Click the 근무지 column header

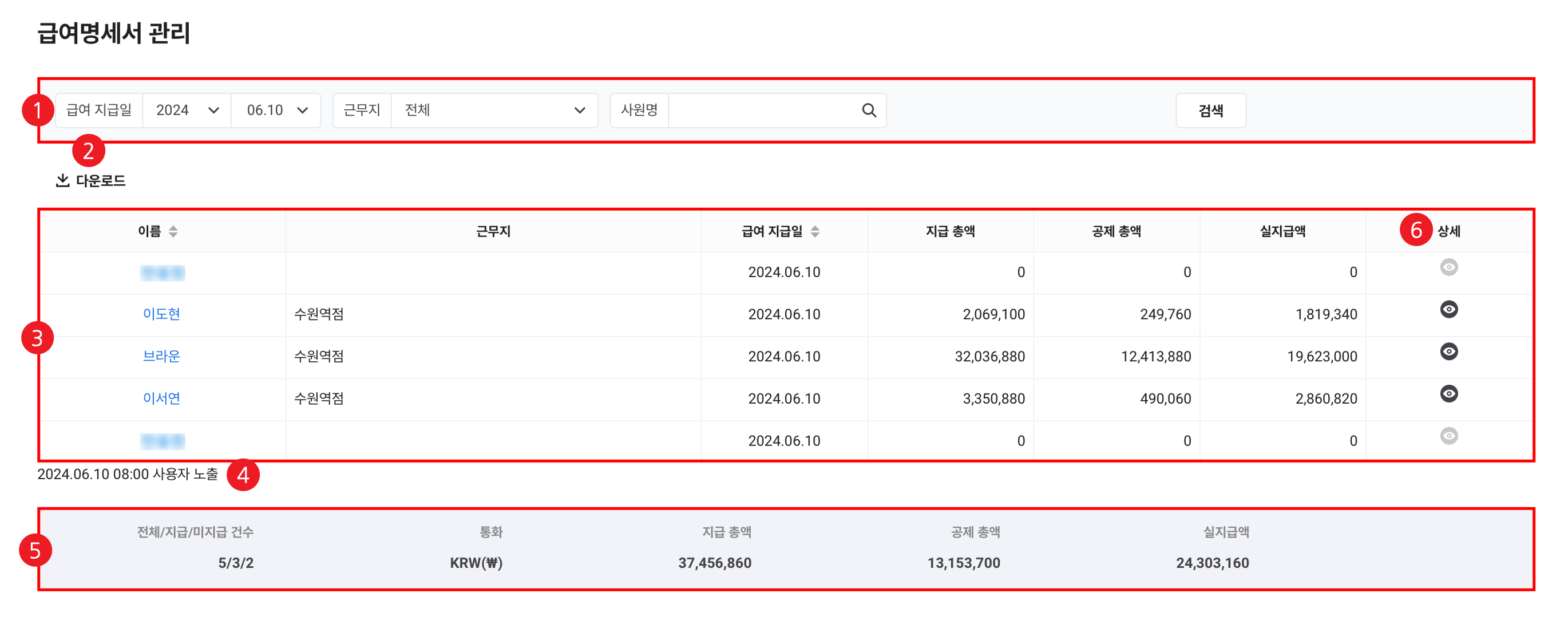click(x=493, y=231)
